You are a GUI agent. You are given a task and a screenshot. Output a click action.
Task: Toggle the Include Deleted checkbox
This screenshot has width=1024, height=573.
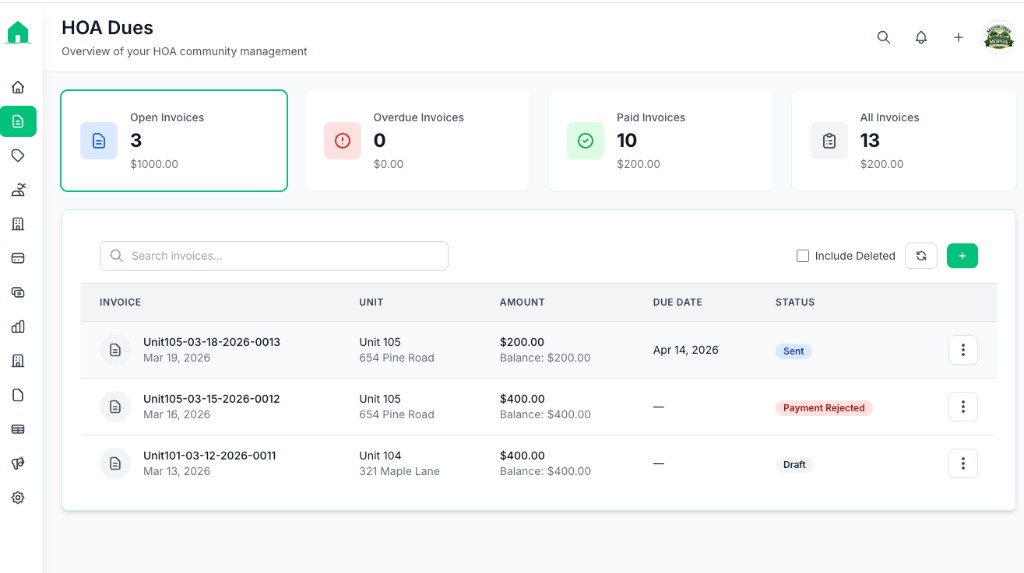pyautogui.click(x=803, y=256)
